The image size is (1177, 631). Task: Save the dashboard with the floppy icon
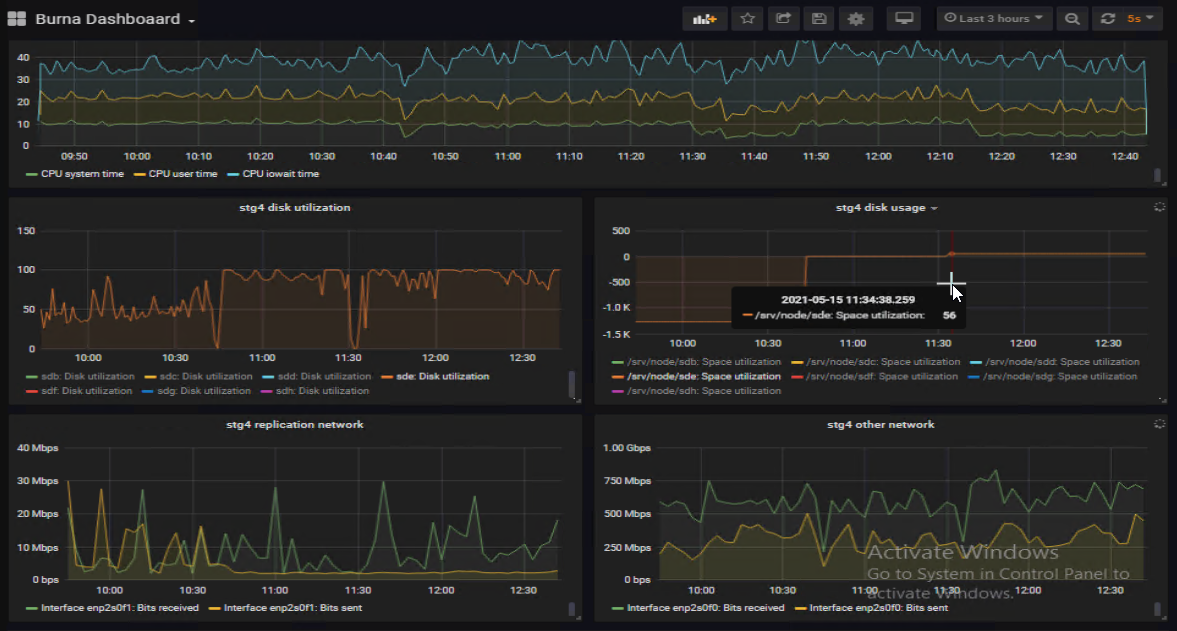tap(819, 19)
